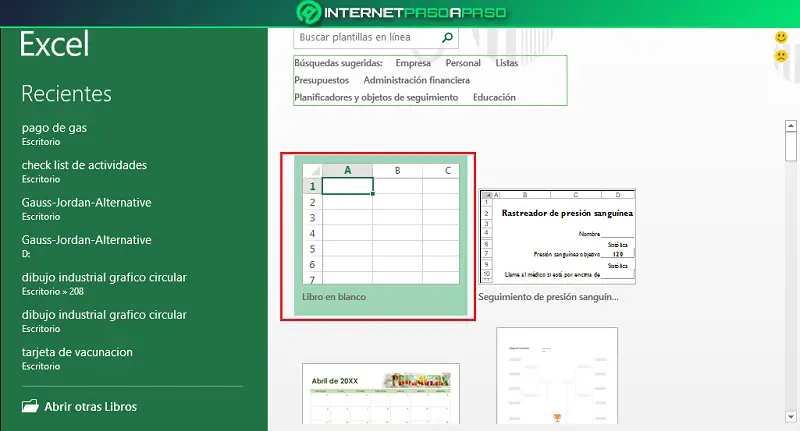
Task: Open Planificadores y objetos de seguimiento search
Action: coord(376,97)
